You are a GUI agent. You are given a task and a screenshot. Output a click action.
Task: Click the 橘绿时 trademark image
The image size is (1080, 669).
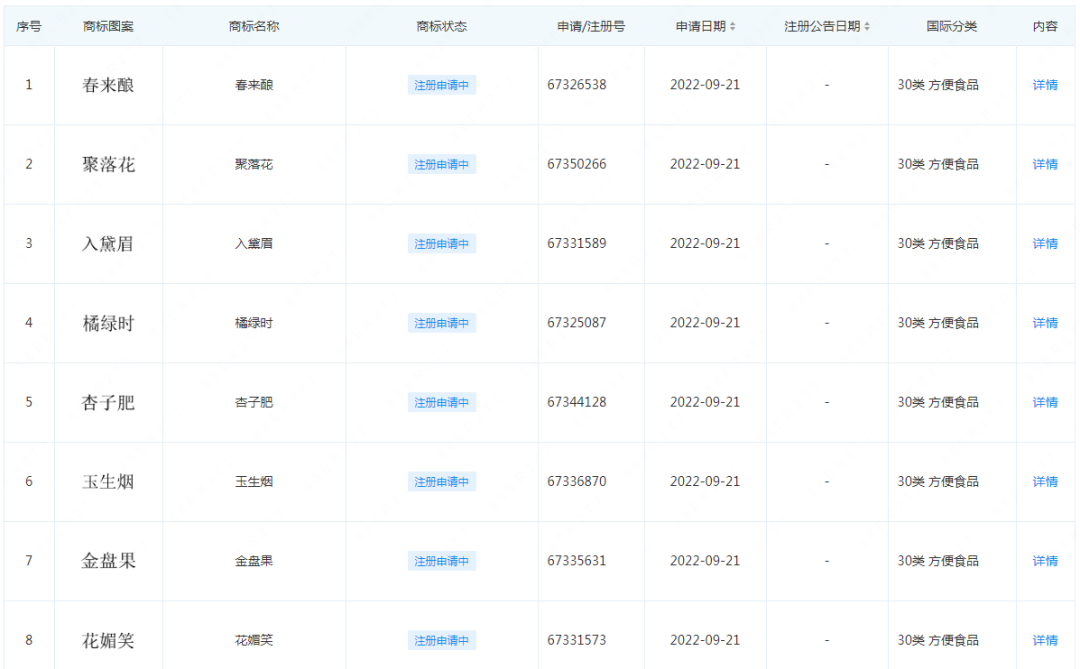[108, 322]
